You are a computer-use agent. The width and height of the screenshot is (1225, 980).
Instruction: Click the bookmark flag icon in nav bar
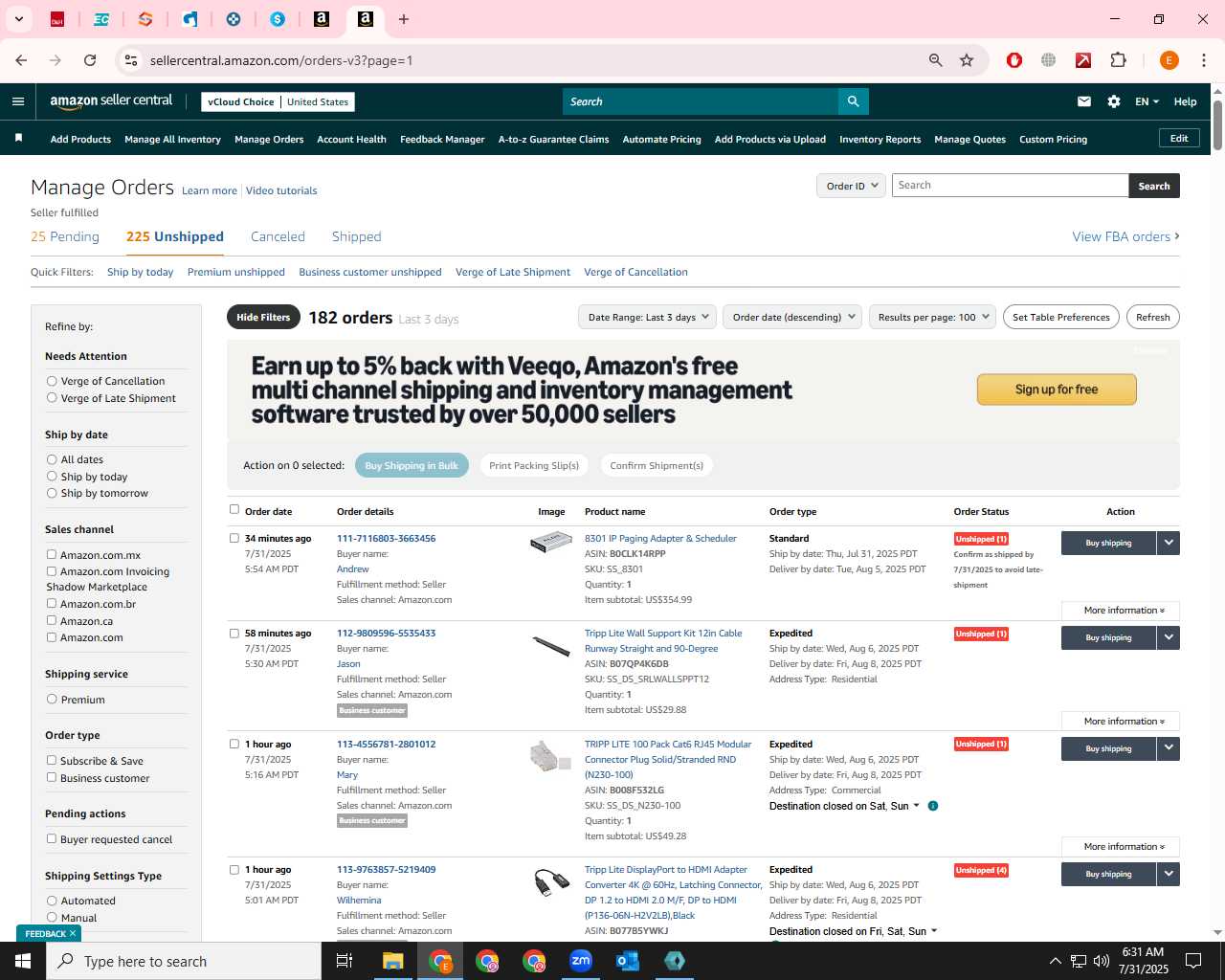pos(18,139)
